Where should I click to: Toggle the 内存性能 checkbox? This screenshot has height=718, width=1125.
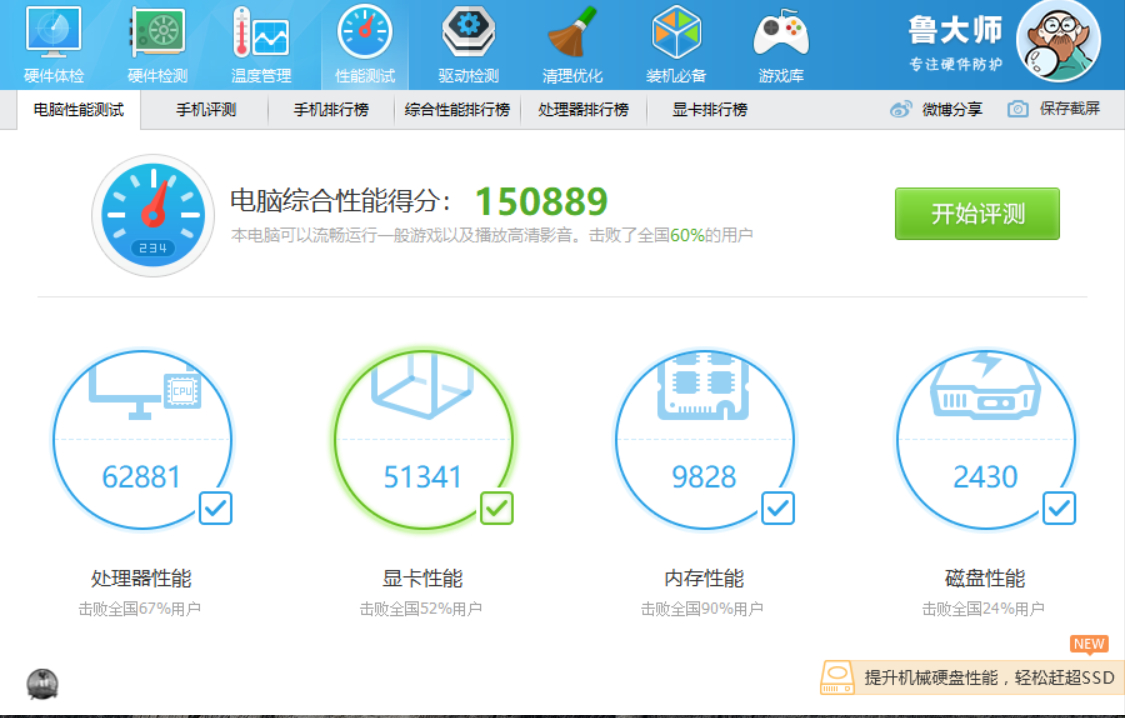(x=778, y=508)
